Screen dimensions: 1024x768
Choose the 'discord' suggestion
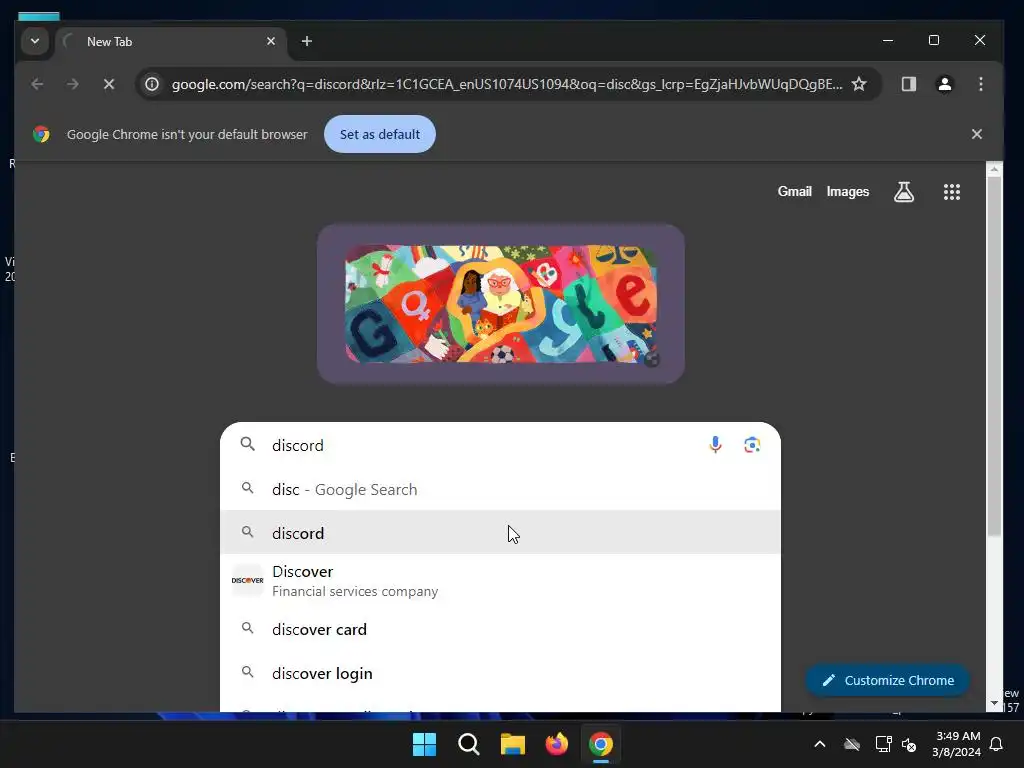click(500, 533)
